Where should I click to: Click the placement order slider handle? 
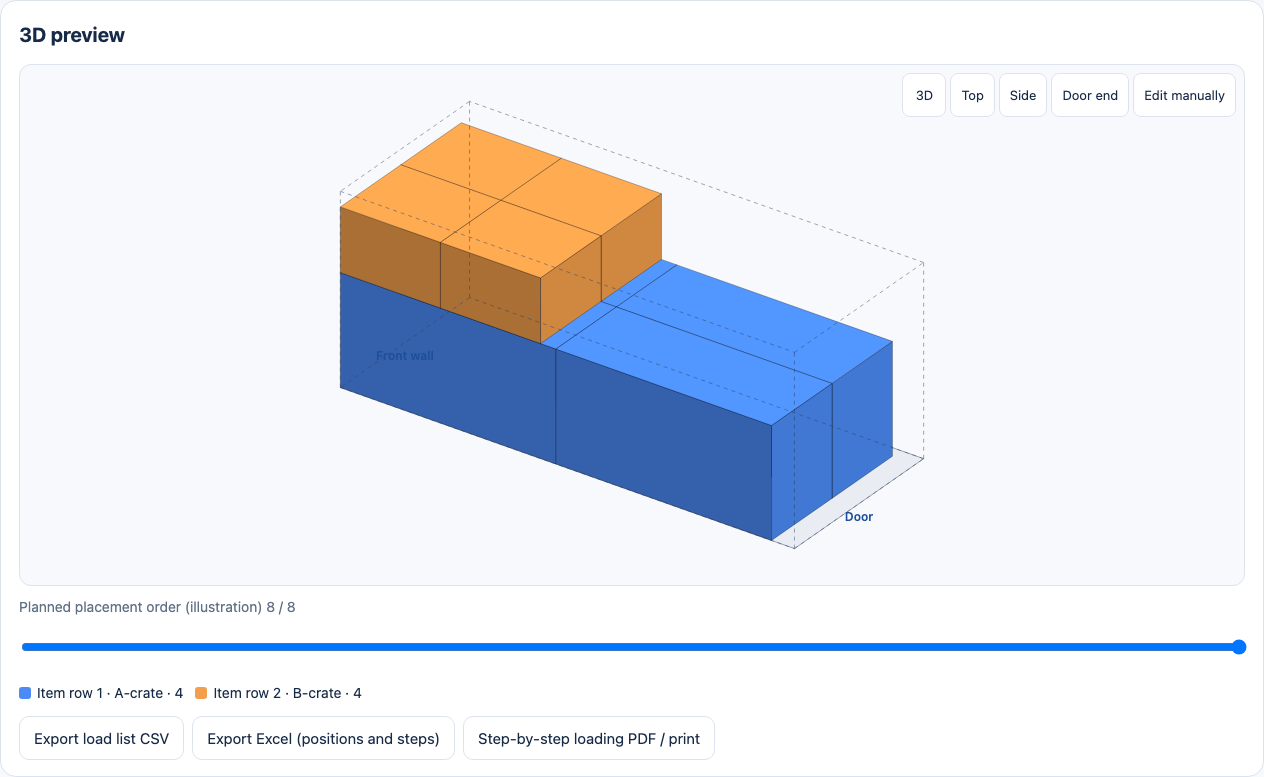tap(1239, 647)
